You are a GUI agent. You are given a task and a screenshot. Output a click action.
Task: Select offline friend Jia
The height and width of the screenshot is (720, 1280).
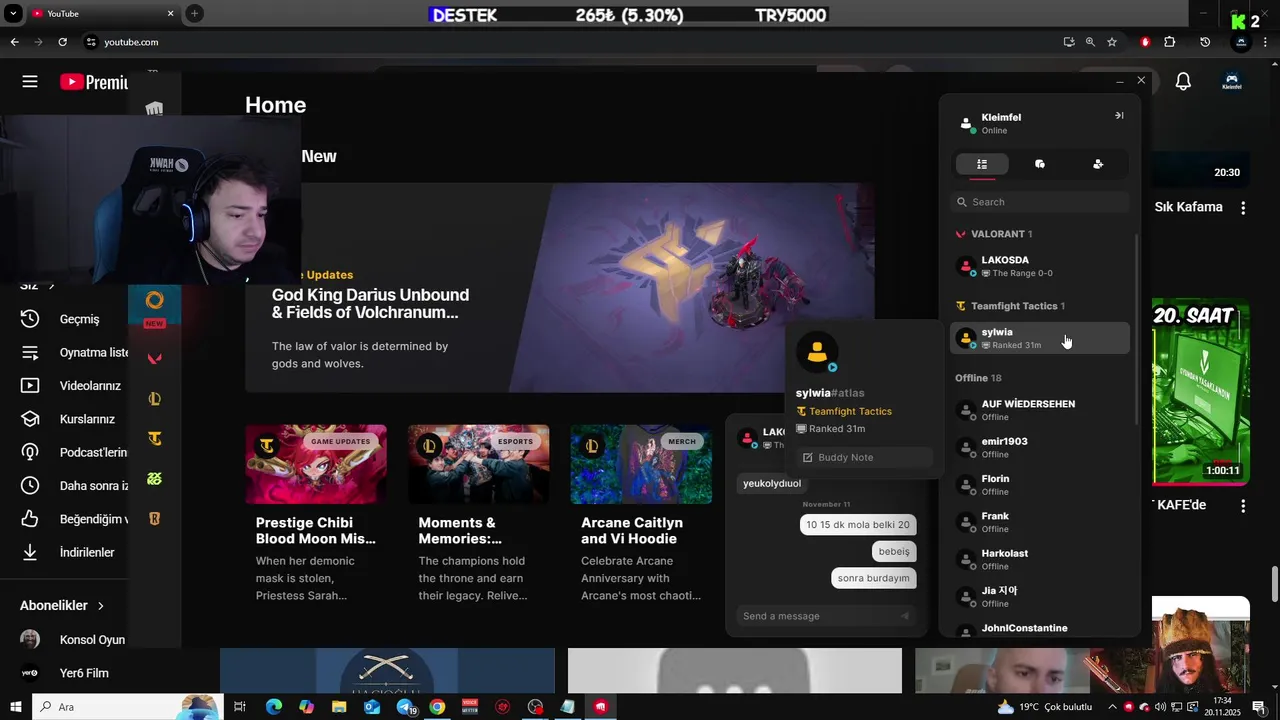tap(1040, 597)
